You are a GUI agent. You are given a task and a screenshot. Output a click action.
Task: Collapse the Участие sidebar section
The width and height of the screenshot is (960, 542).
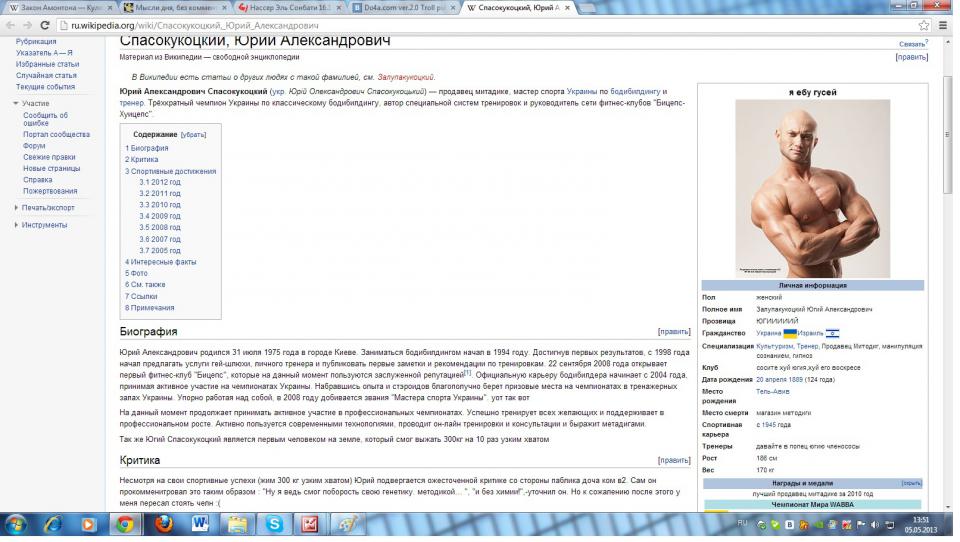point(35,103)
